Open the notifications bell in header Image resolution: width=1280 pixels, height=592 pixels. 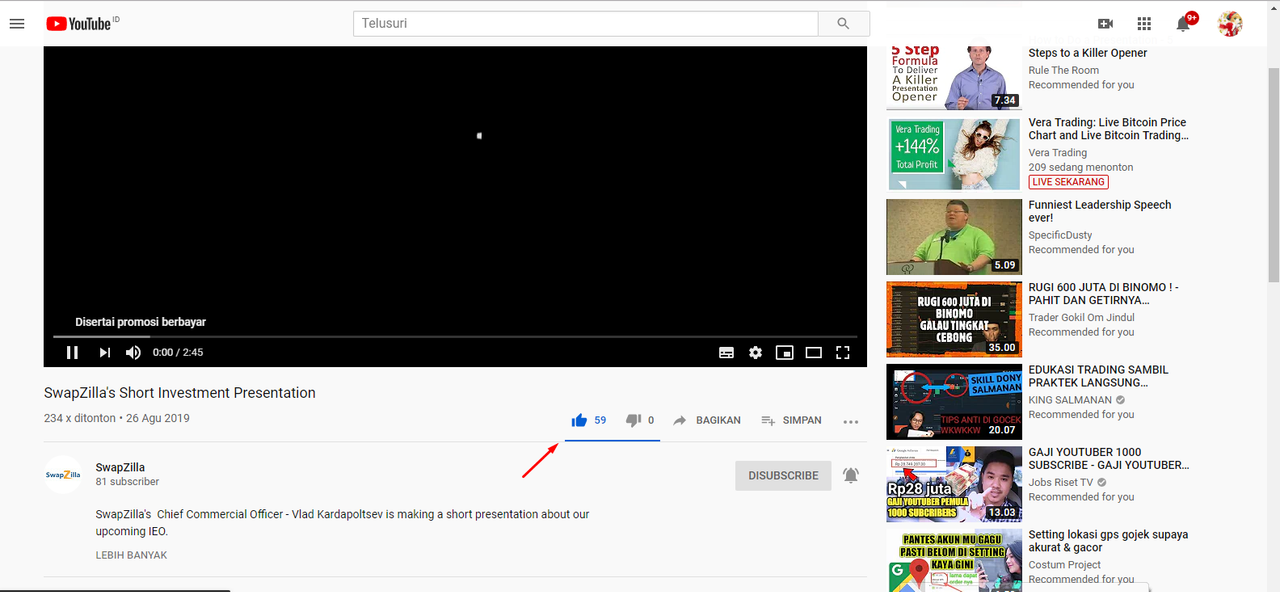(1183, 24)
